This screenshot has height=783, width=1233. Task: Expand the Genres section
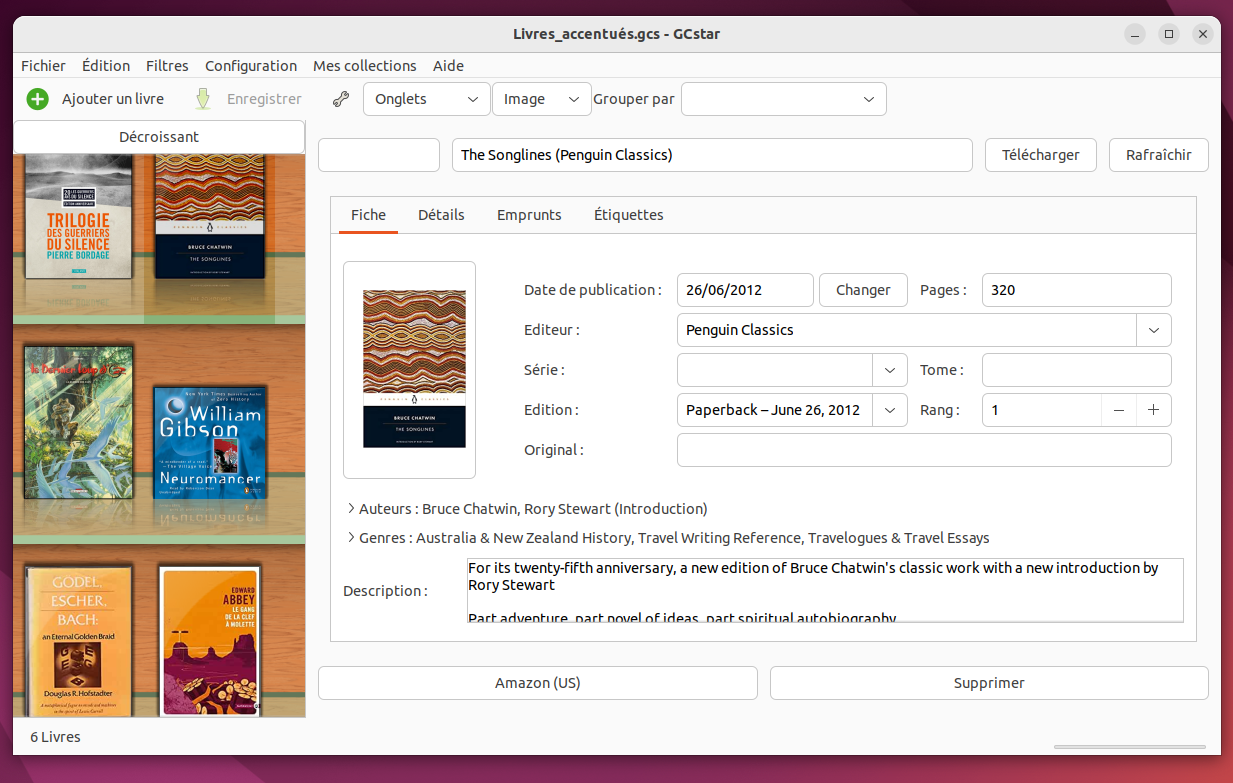(351, 538)
